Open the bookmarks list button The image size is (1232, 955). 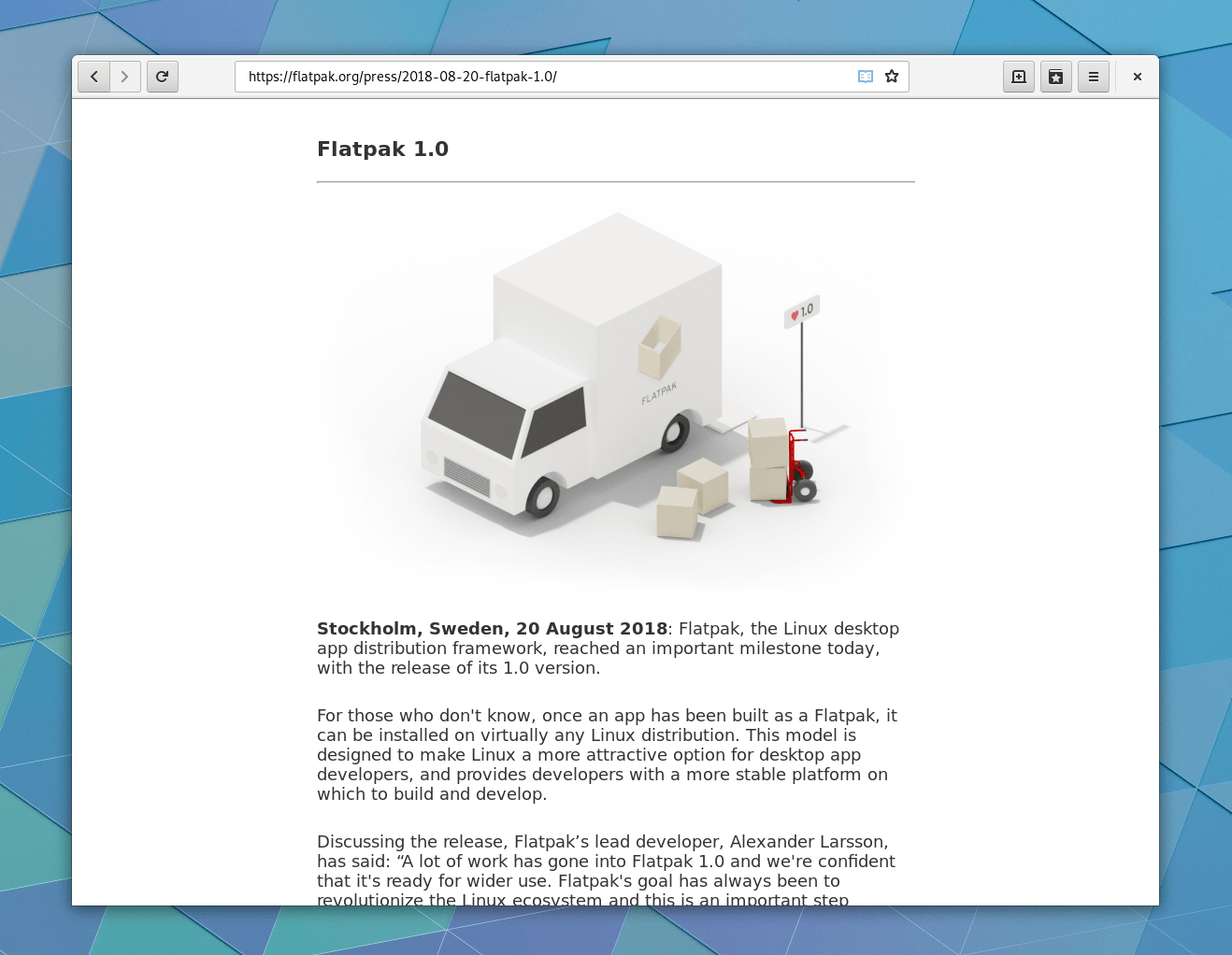tap(1056, 77)
